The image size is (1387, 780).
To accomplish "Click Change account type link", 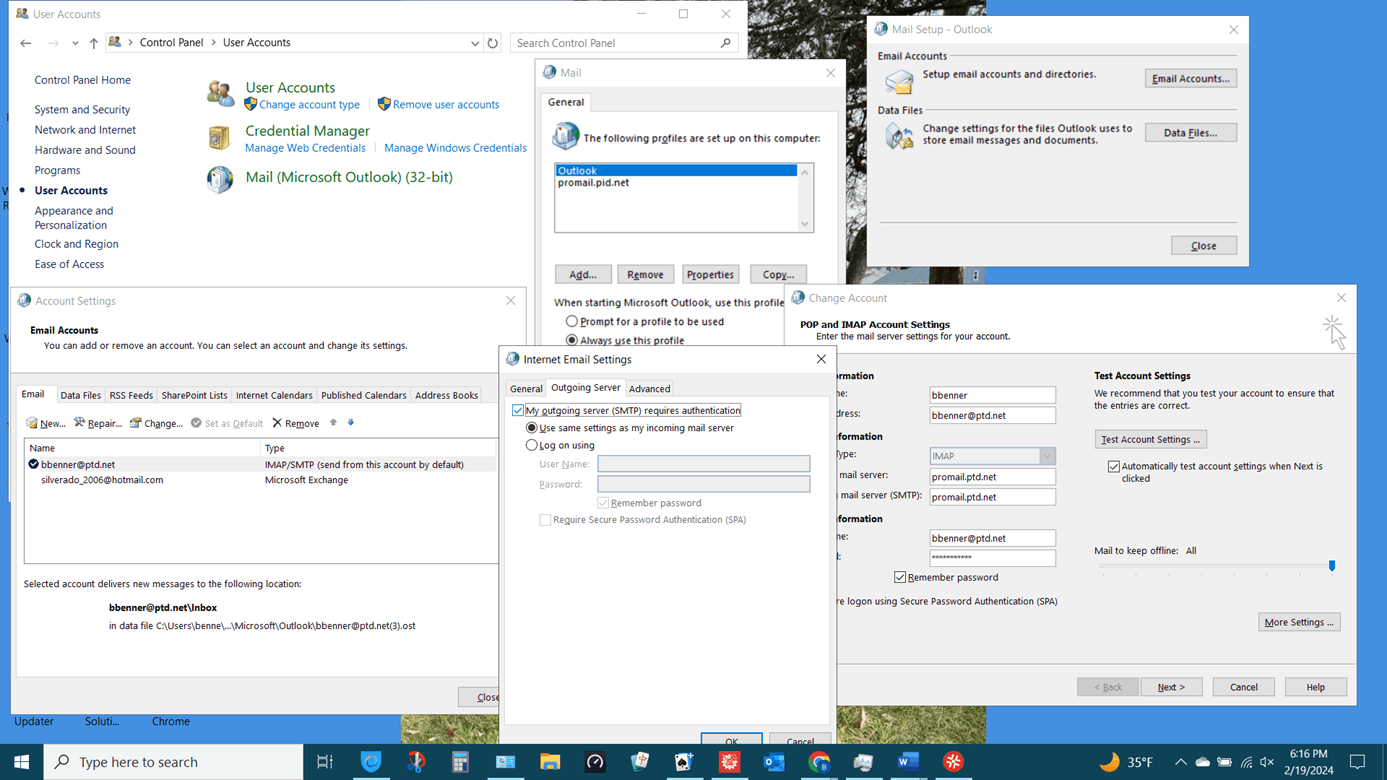I will pyautogui.click(x=309, y=105).
